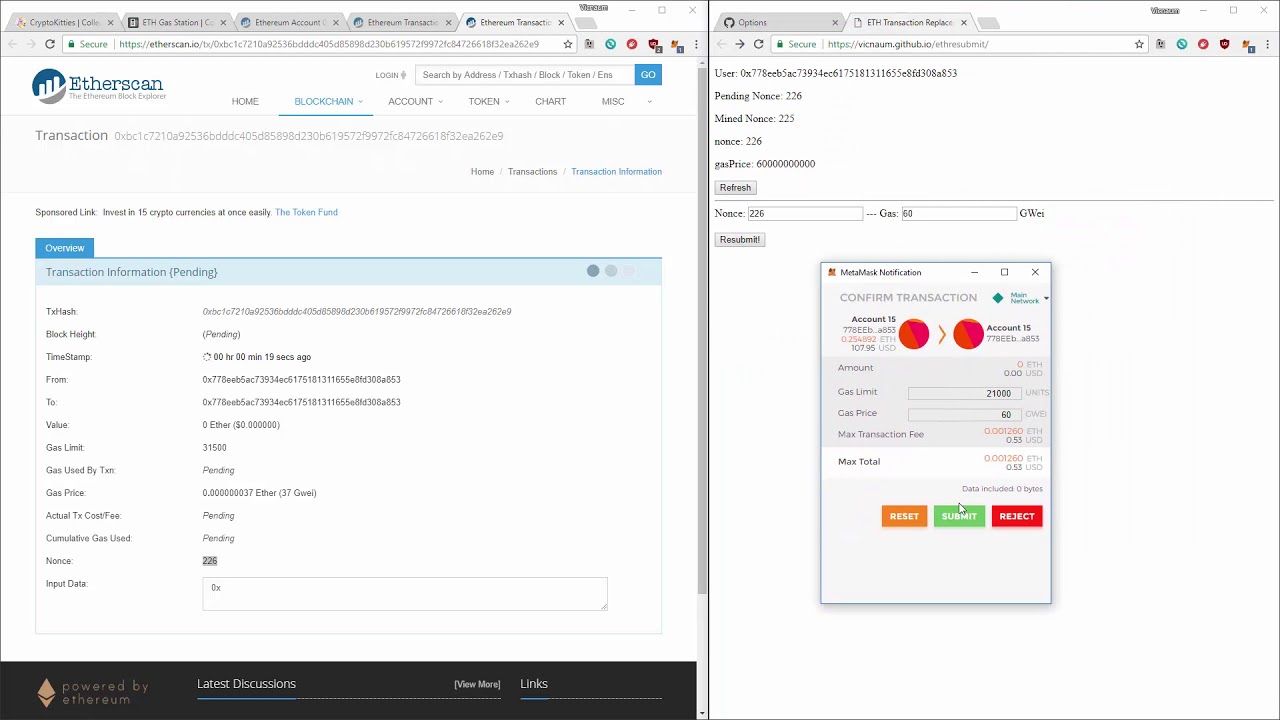
Task: Open the CHART nav item
Action: [x=550, y=101]
